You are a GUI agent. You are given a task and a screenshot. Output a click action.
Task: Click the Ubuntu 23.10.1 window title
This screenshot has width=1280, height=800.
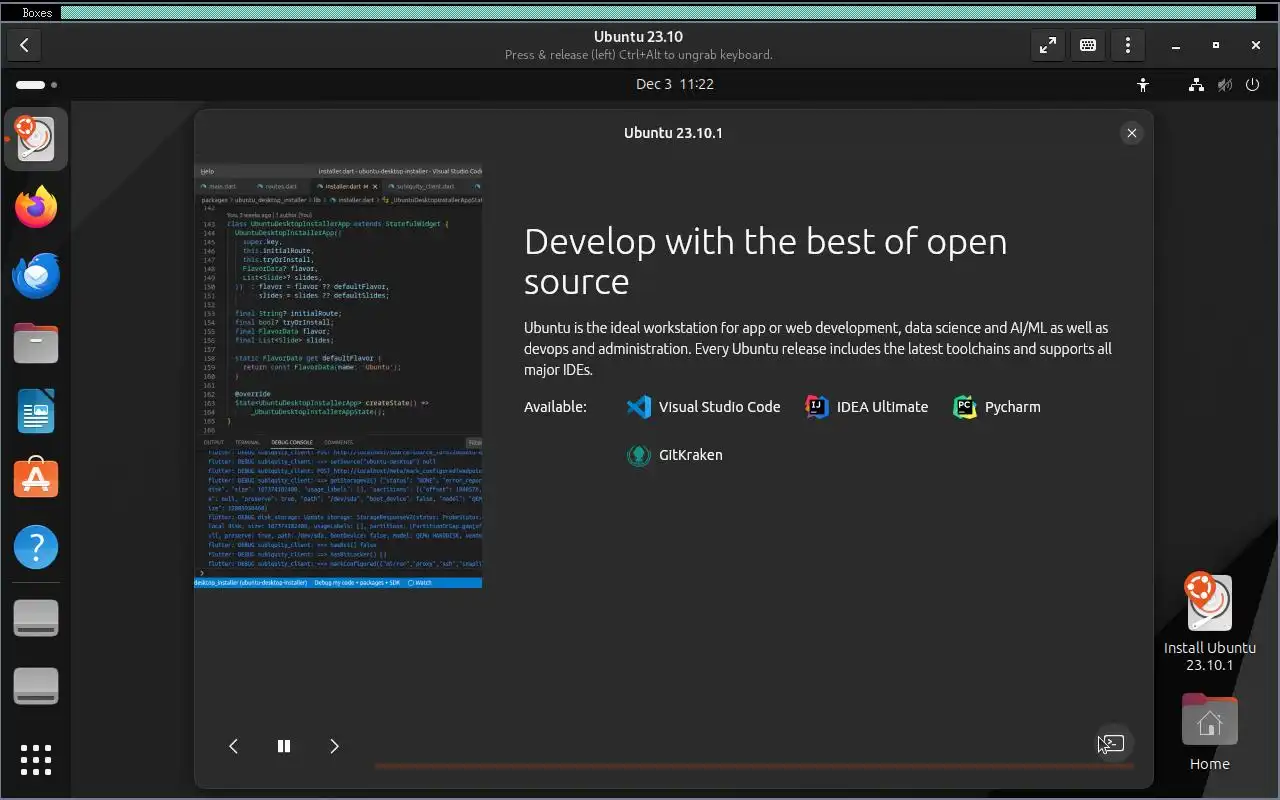point(673,133)
